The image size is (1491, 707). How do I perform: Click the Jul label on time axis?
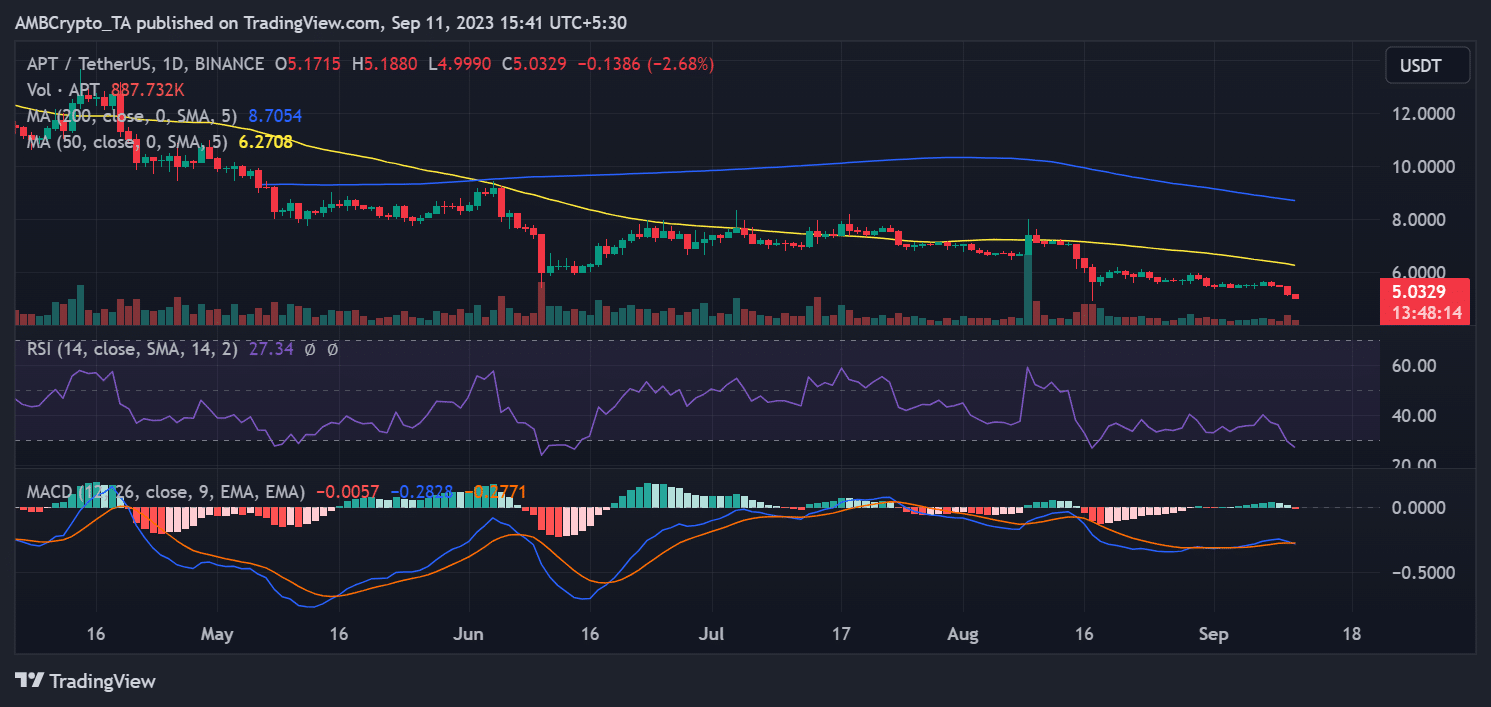pos(711,634)
